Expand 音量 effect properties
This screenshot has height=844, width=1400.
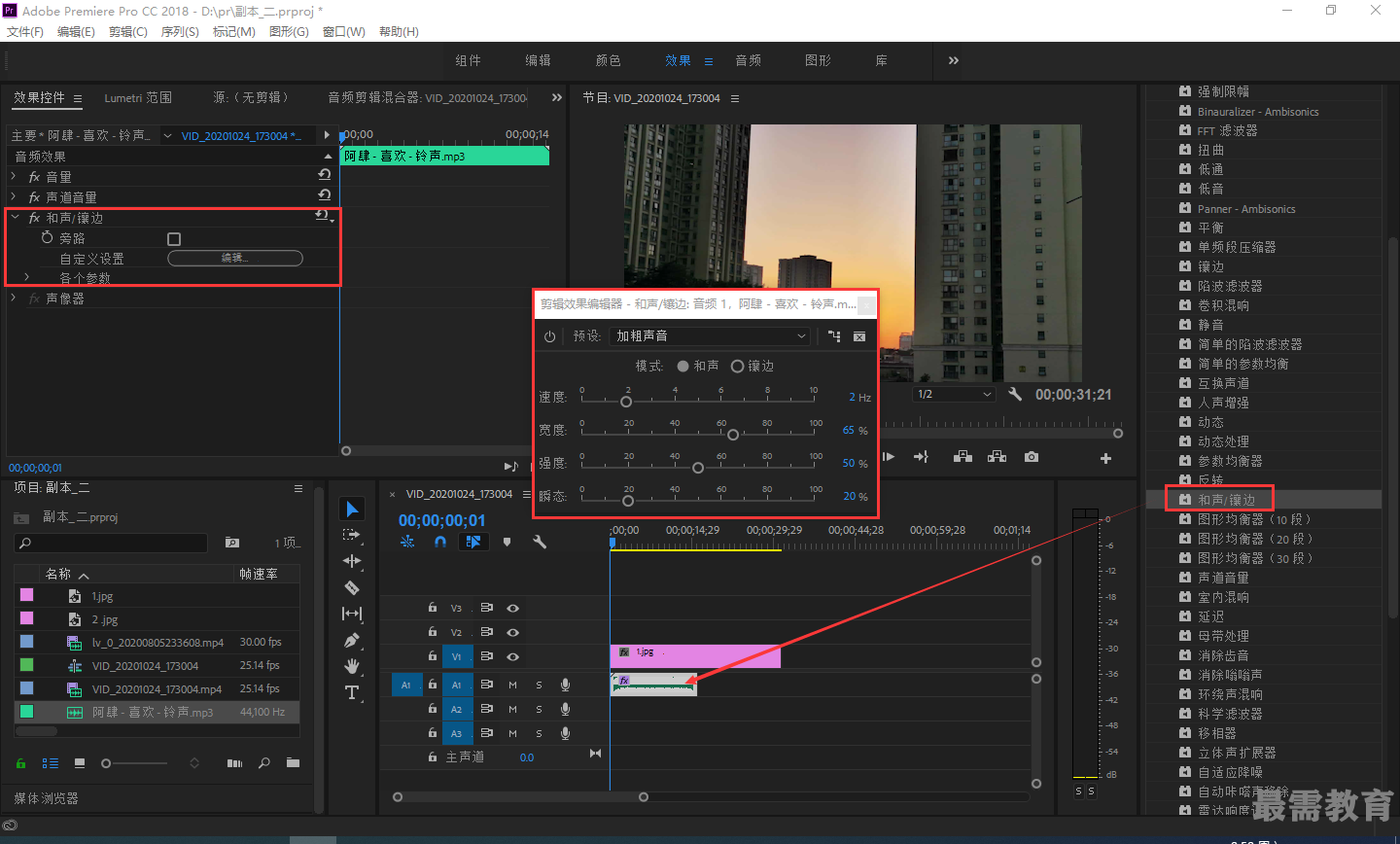coord(14,176)
